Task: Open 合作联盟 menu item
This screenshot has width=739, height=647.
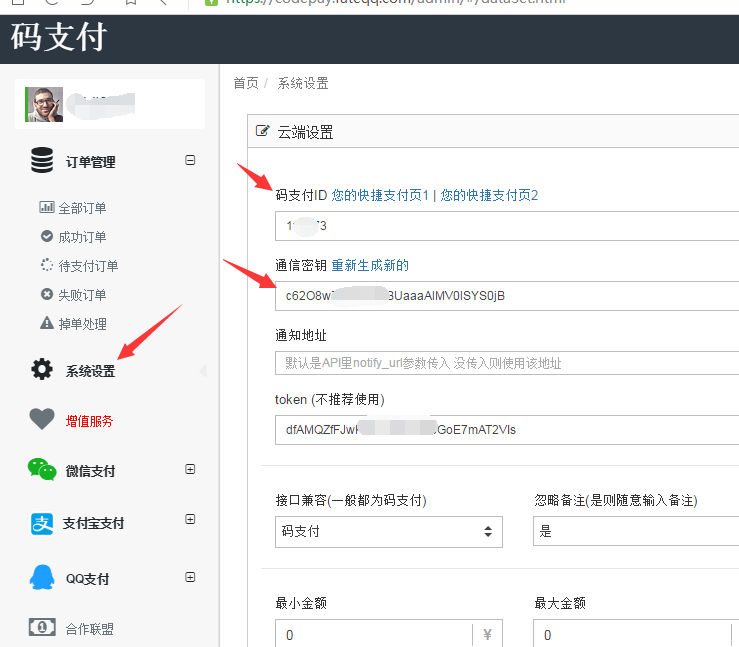Action: (89, 629)
